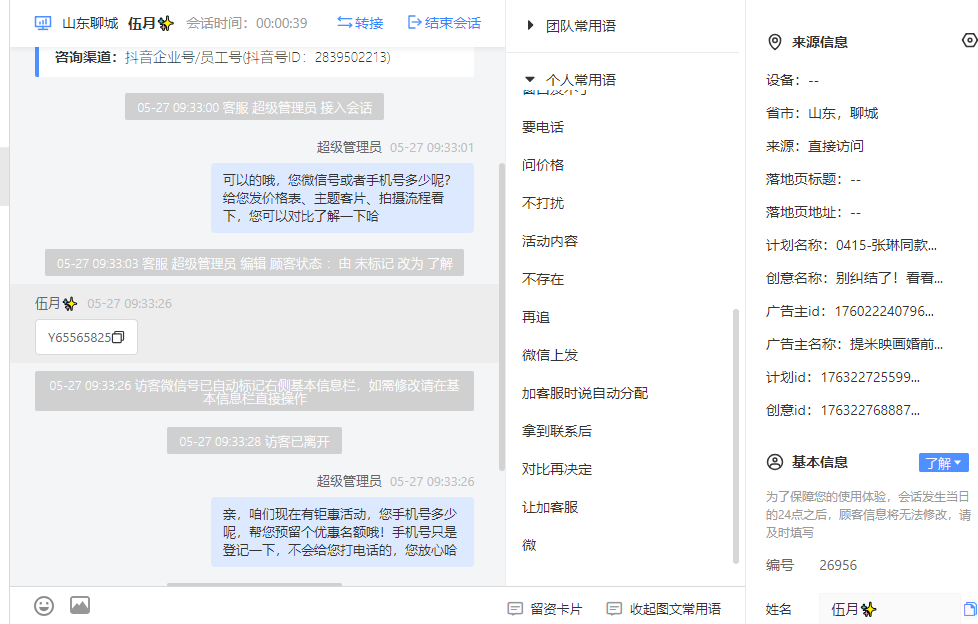Image resolution: width=978 pixels, height=624 pixels.
Task: Click the 来源 value 直接访问
Action: (836, 147)
